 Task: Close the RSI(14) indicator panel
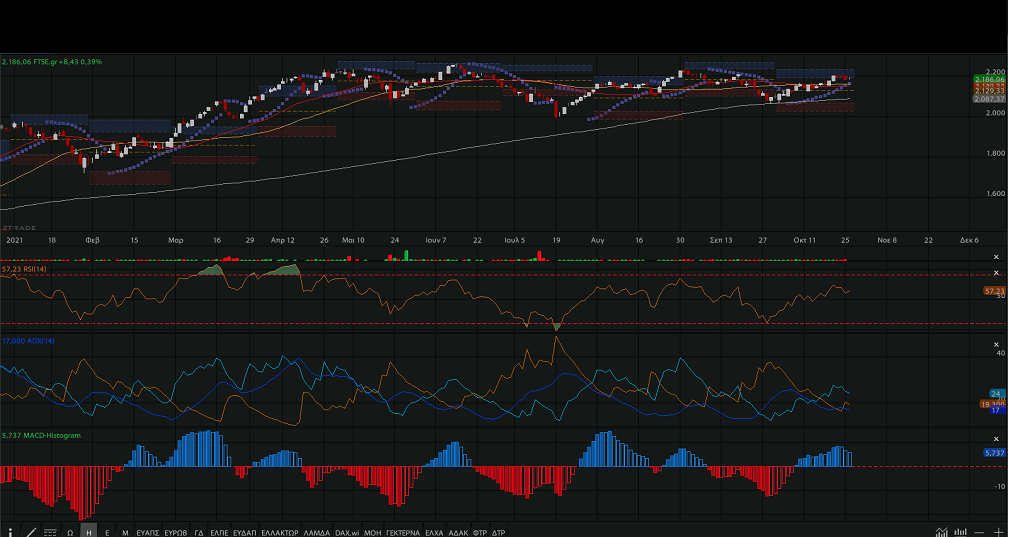[996, 273]
